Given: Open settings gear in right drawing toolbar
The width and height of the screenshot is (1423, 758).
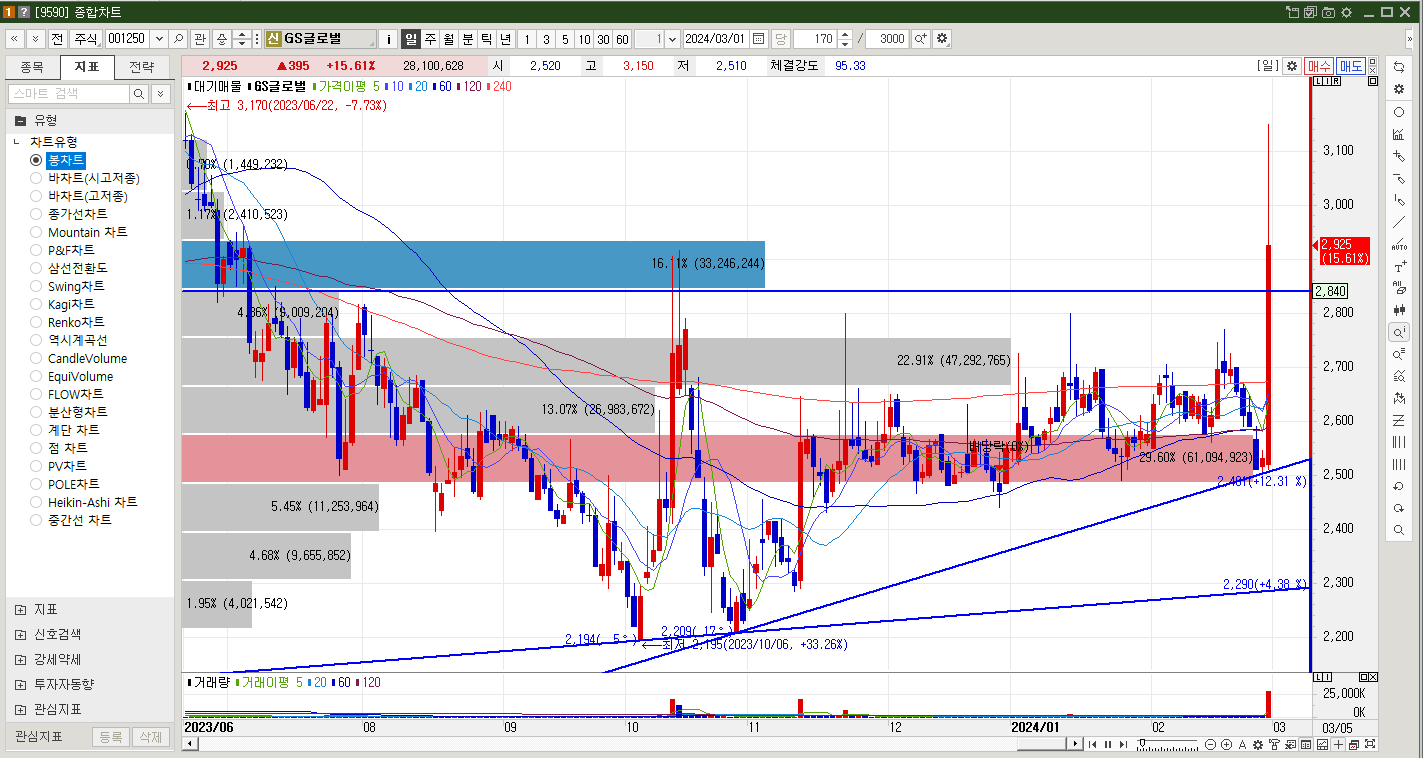Looking at the screenshot, I should 1399,89.
